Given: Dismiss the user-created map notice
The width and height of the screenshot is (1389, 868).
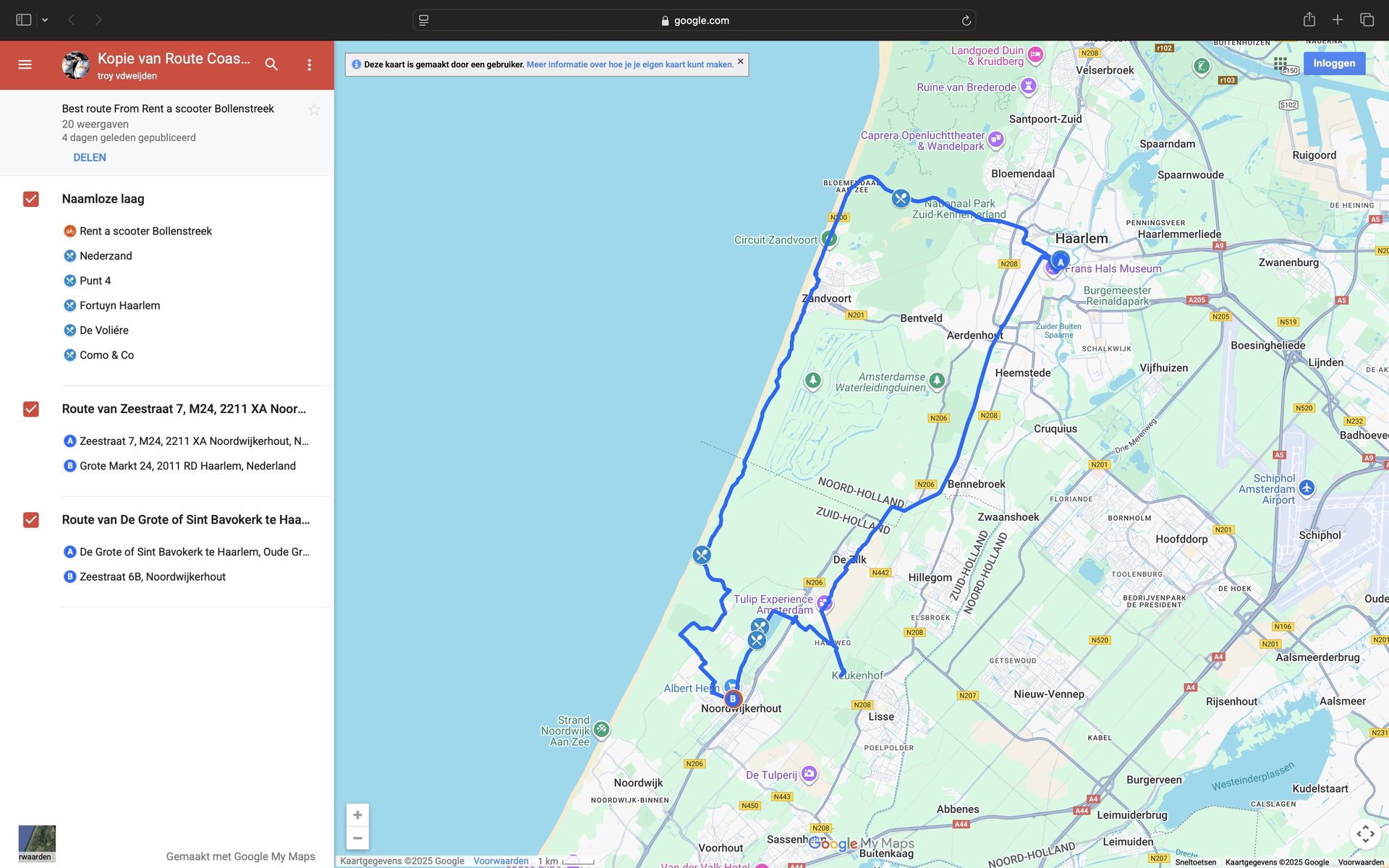Looking at the screenshot, I should tap(740, 61).
